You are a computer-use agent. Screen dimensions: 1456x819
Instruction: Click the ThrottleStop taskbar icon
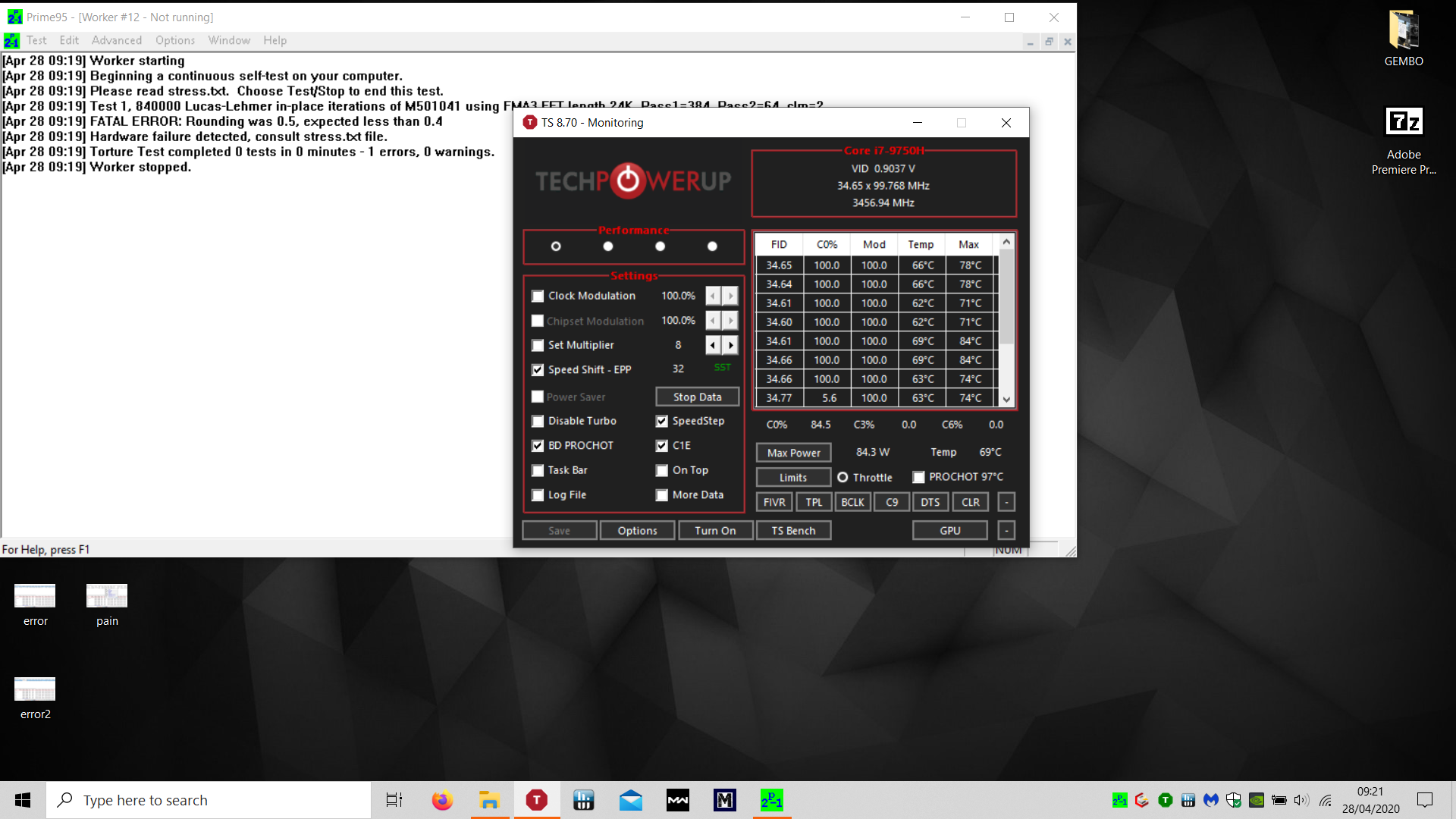[x=536, y=800]
